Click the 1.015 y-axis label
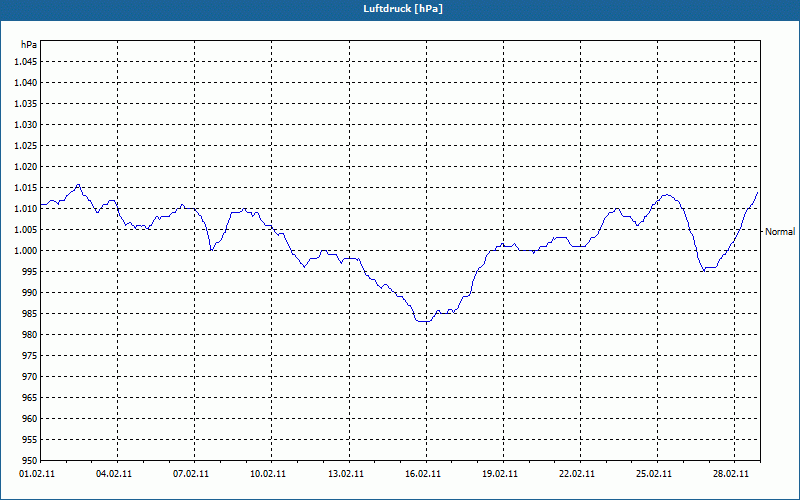The image size is (800, 500). (x=26, y=188)
